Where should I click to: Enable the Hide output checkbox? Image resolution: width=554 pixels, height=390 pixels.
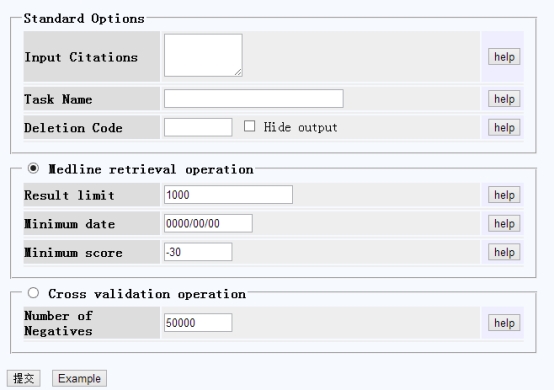click(249, 126)
